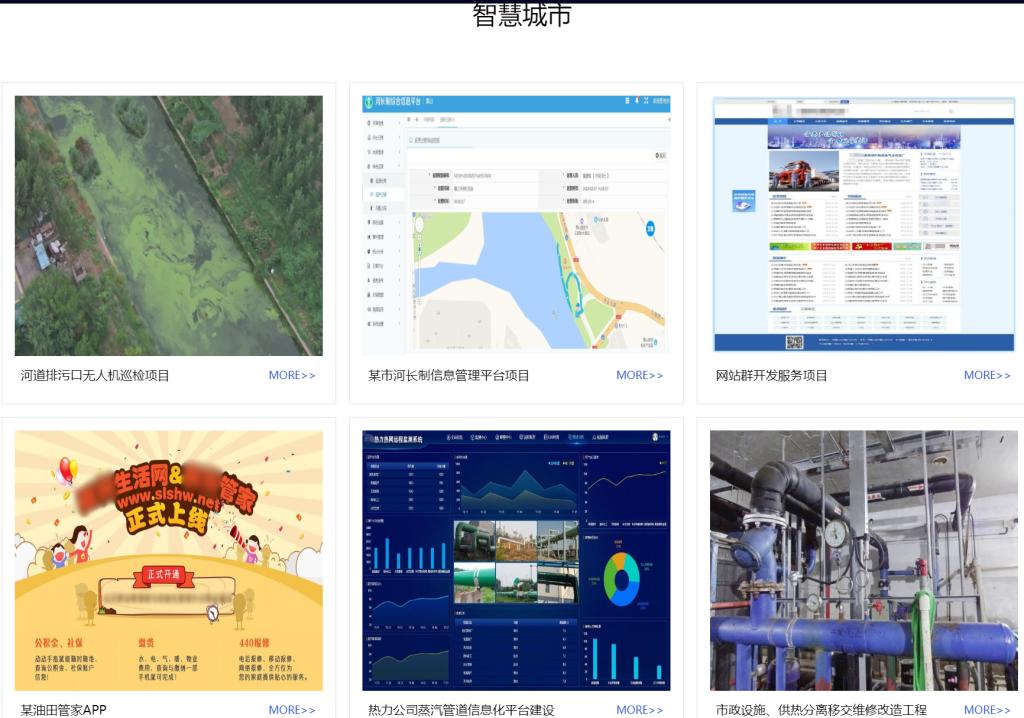Click the blue heating pipes photo
This screenshot has width=1024, height=718.
tap(863, 560)
